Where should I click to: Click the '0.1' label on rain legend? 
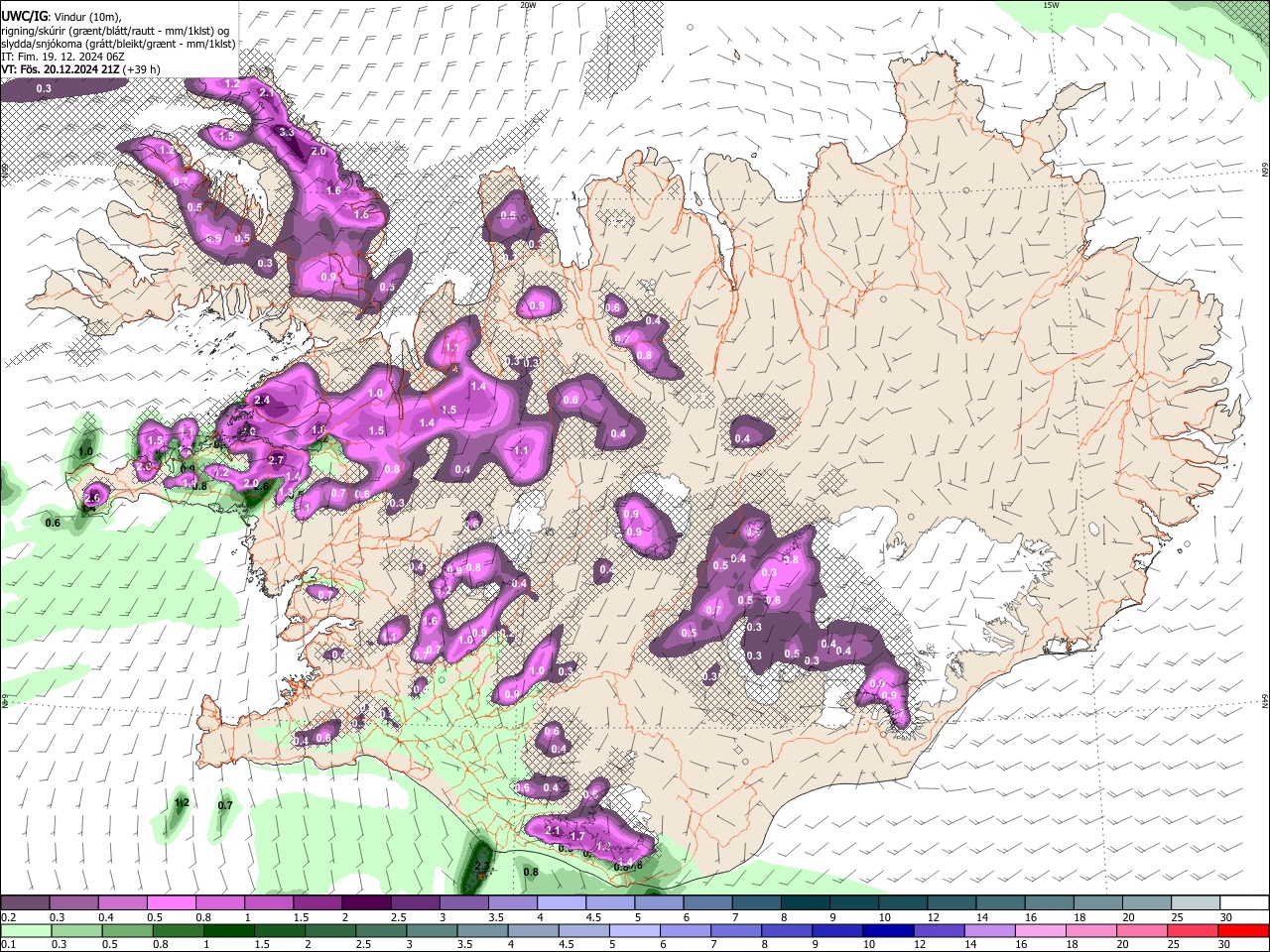pos(8,945)
